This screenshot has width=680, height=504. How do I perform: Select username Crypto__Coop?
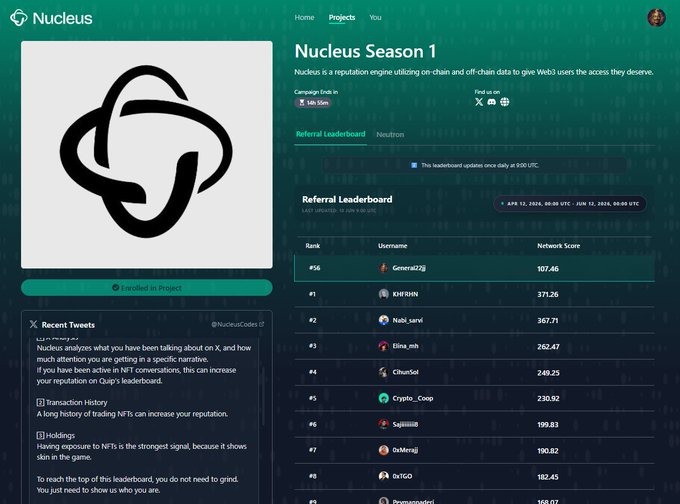pyautogui.click(x=412, y=398)
